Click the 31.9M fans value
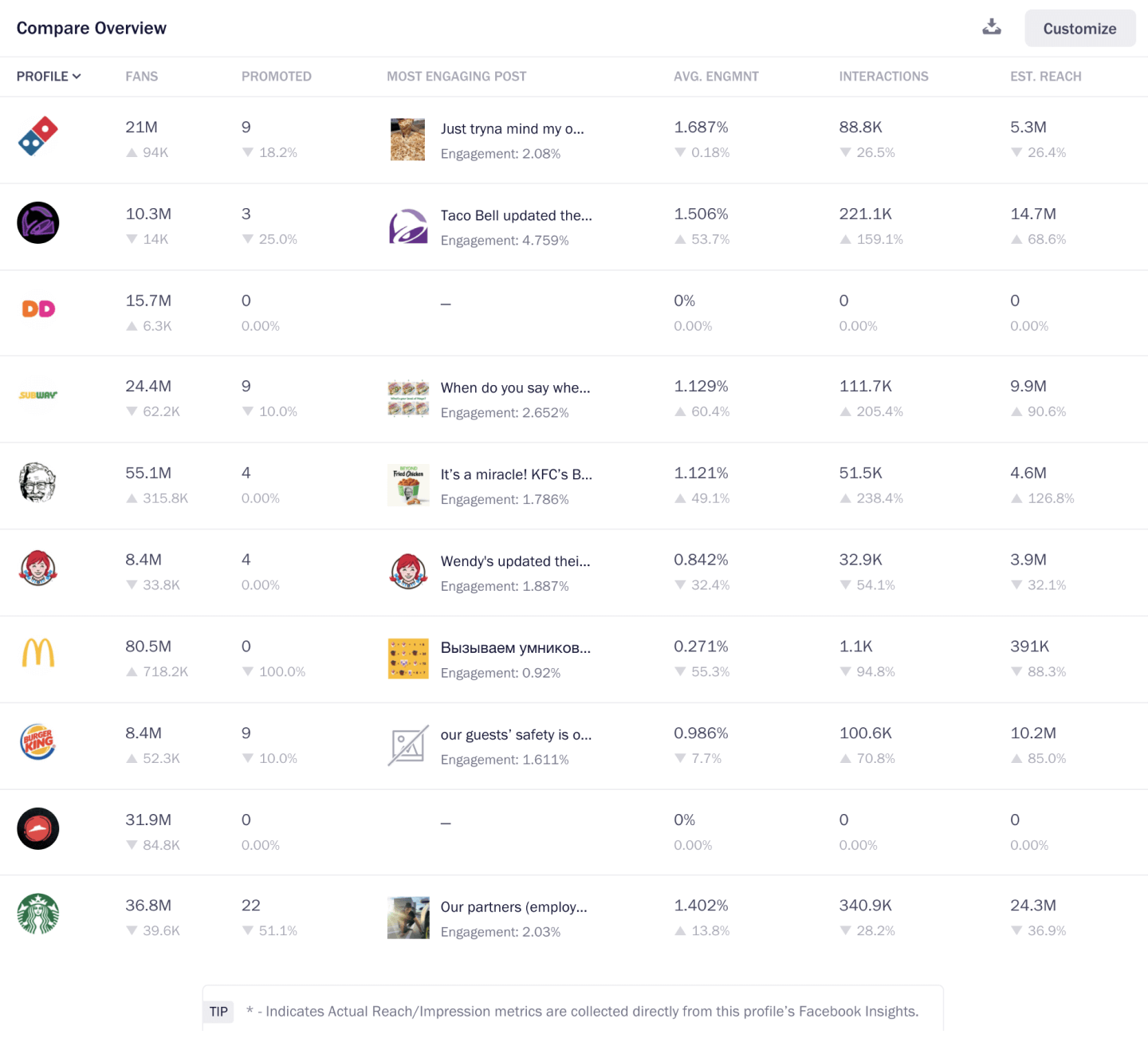Viewport: 1148px width, 1038px height. 148,820
